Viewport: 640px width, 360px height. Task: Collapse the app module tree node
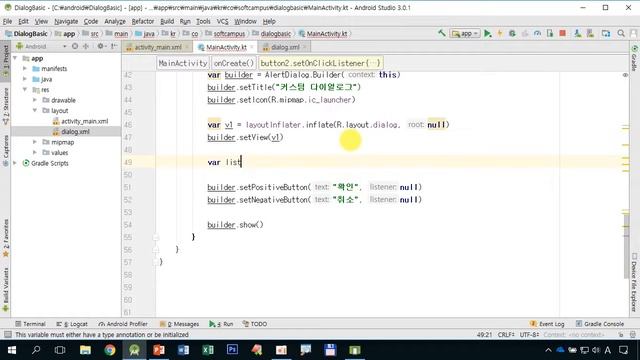click(15, 58)
